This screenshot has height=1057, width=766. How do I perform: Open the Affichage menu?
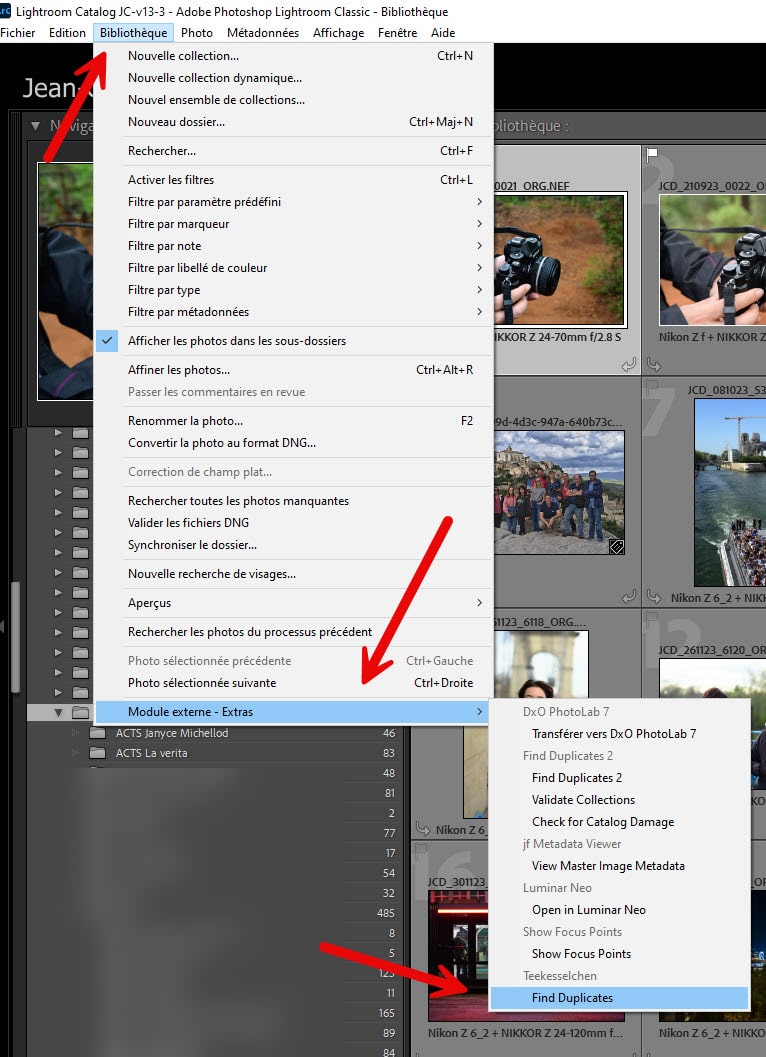[x=338, y=32]
